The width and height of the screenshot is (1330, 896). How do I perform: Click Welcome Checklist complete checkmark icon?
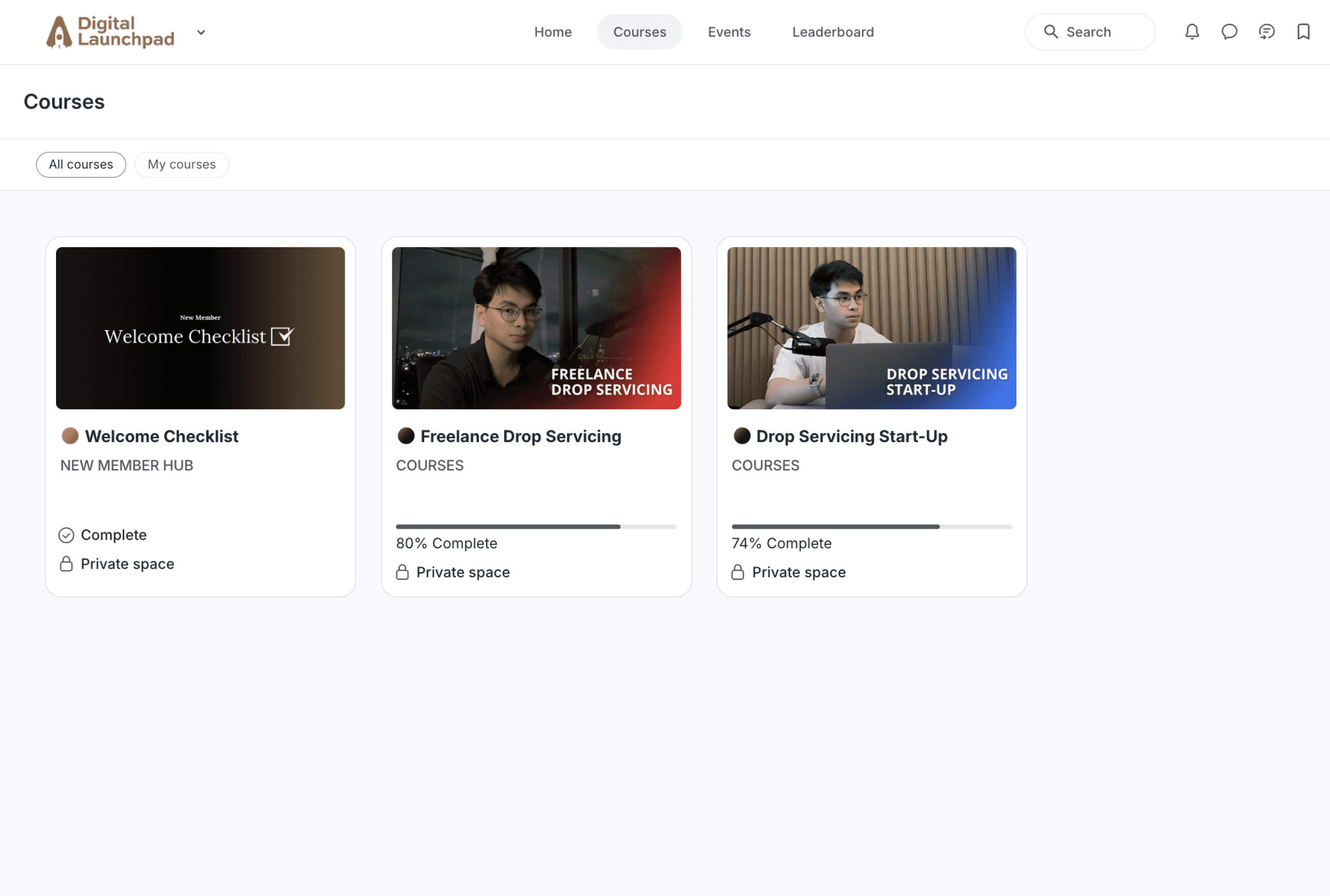point(66,535)
